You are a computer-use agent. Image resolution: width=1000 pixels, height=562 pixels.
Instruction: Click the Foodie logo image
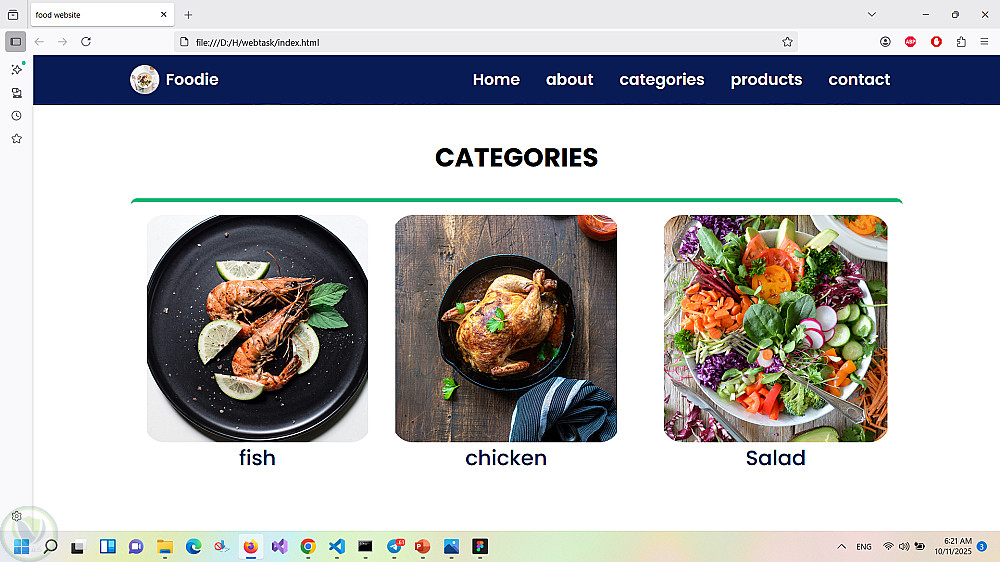point(145,80)
